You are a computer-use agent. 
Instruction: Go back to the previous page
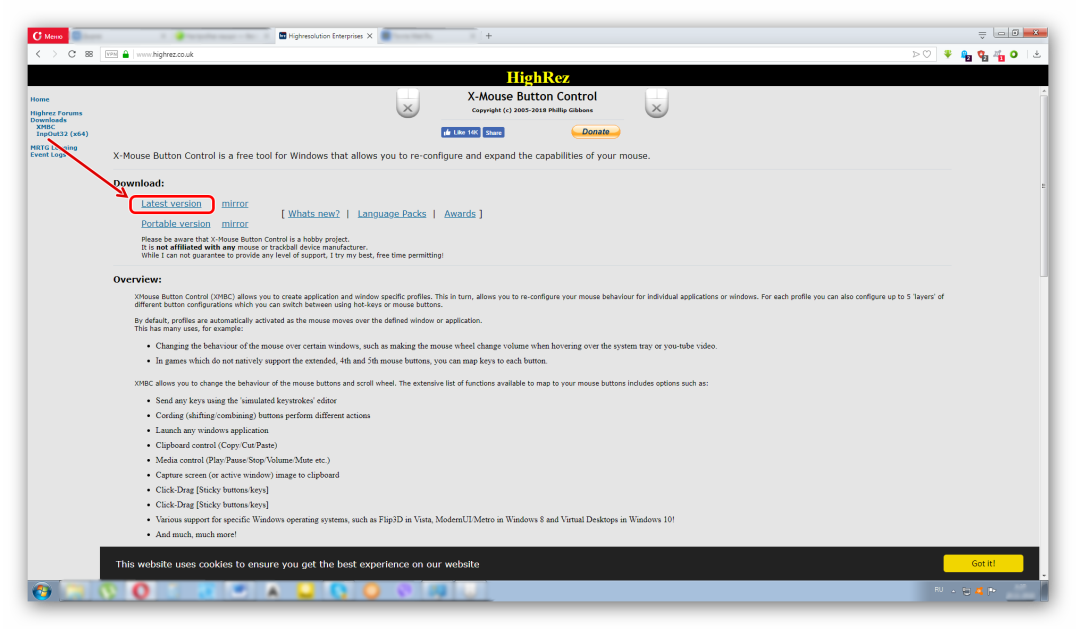[x=38, y=54]
